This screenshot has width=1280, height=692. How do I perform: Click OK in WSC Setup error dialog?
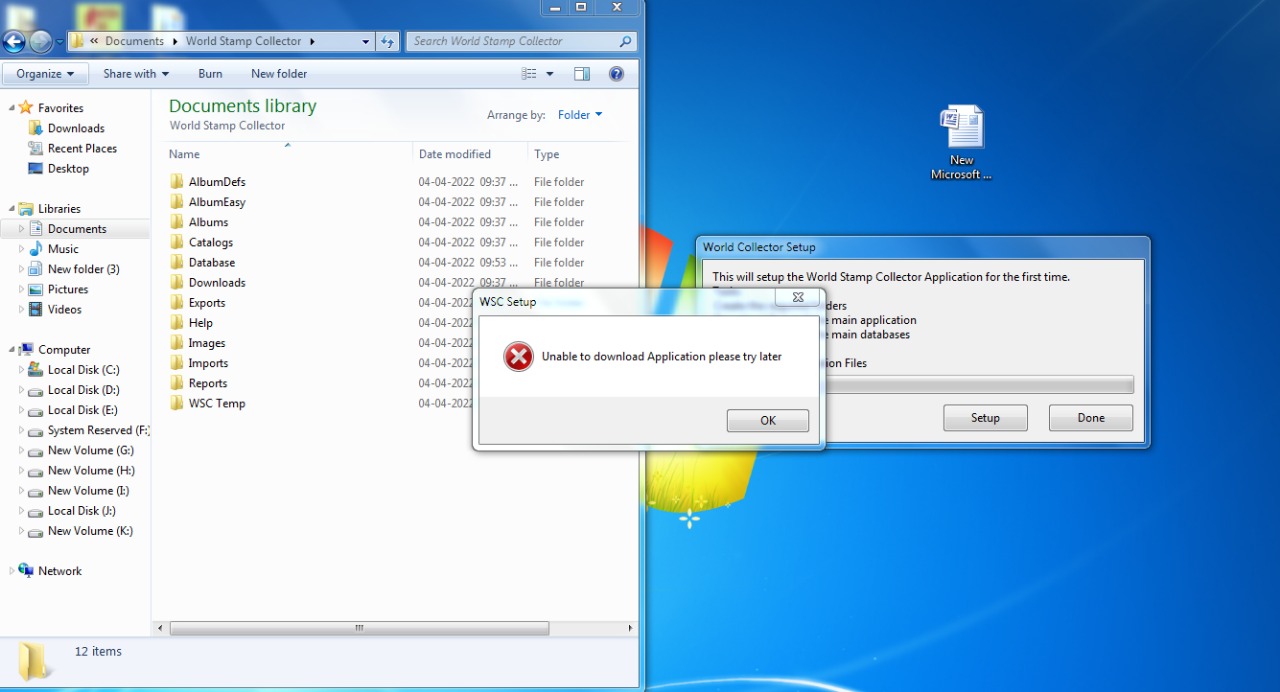pyautogui.click(x=768, y=420)
